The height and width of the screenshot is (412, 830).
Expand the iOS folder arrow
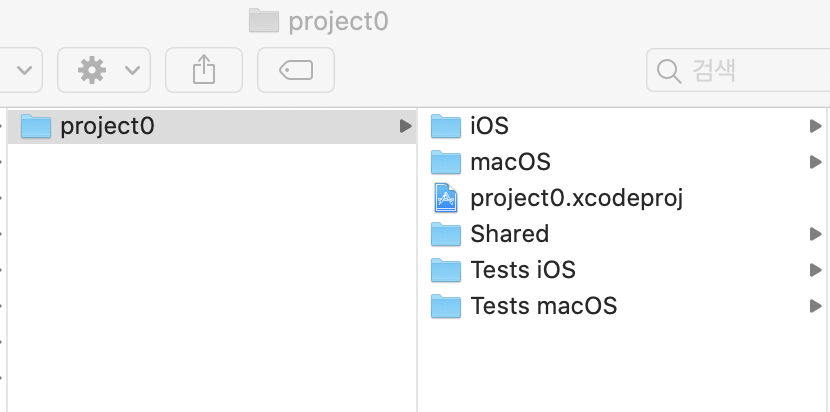click(816, 126)
